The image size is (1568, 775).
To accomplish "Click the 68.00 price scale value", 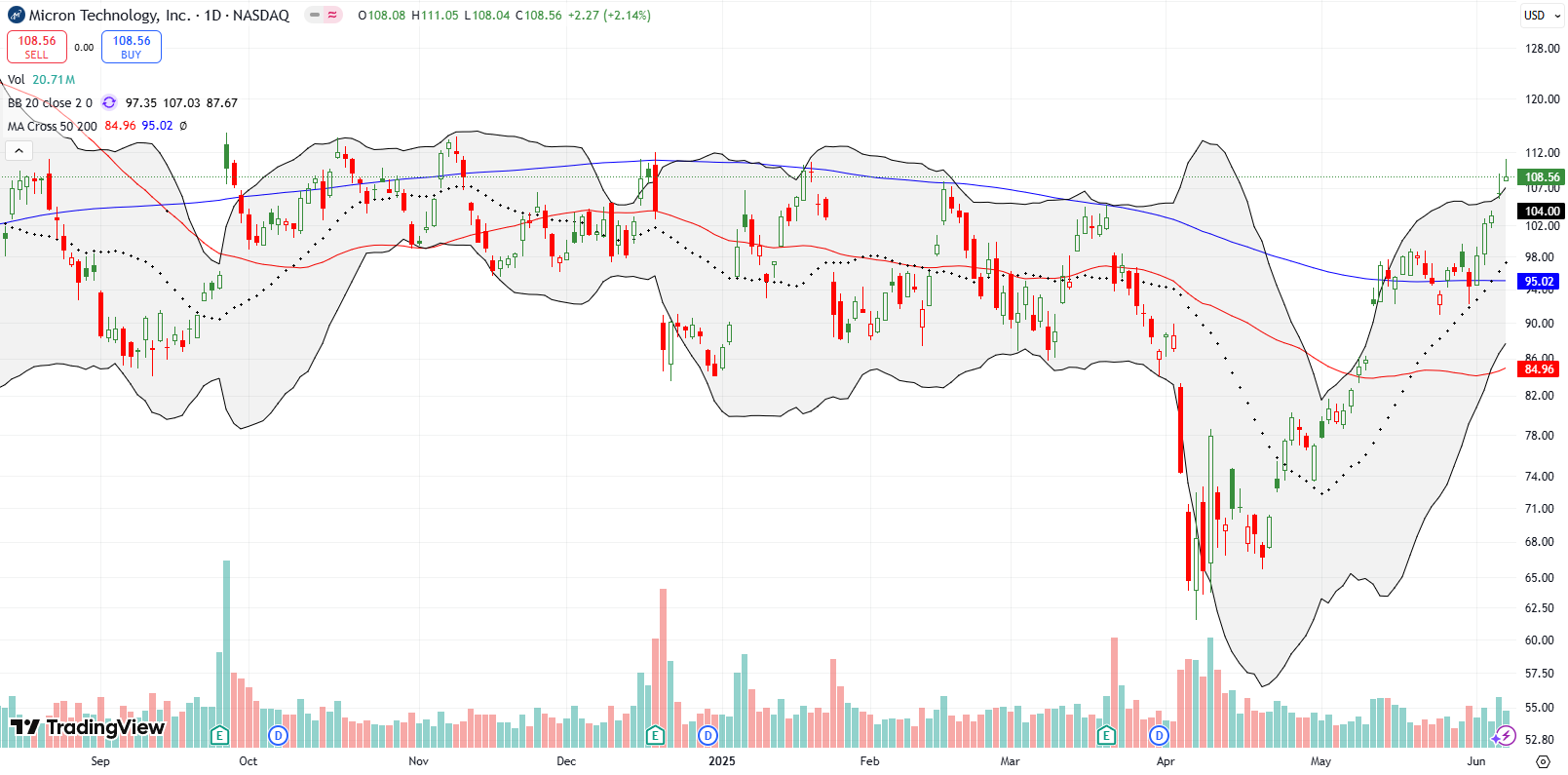I will point(1539,542).
